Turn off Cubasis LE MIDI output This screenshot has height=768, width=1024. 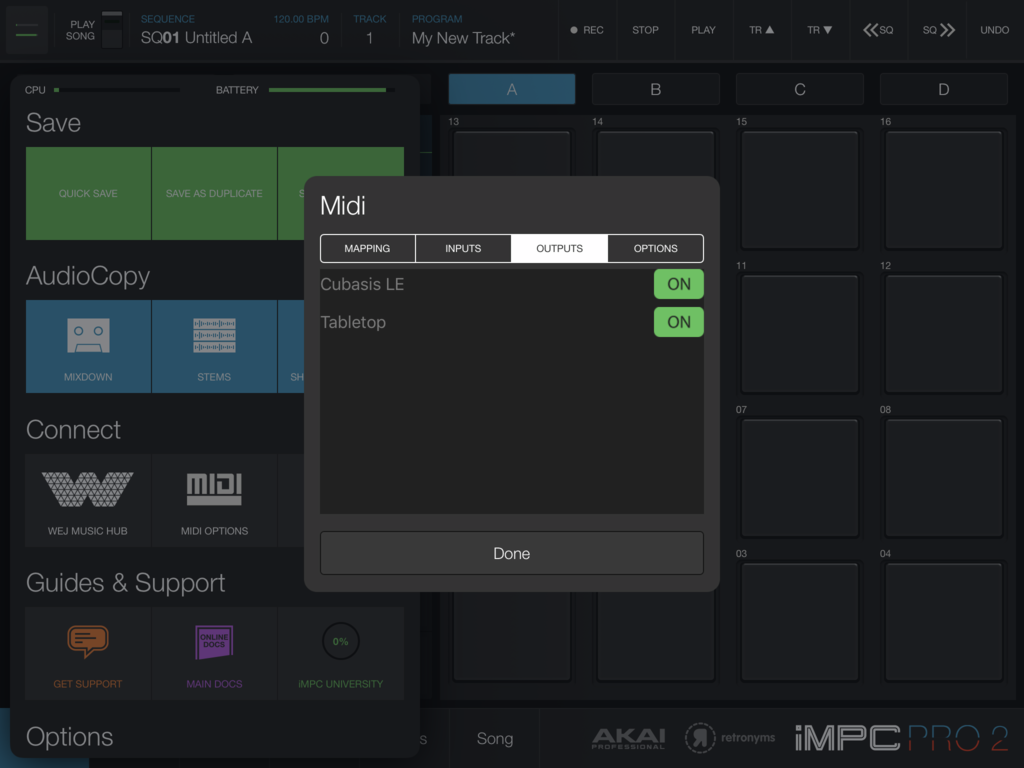[679, 284]
